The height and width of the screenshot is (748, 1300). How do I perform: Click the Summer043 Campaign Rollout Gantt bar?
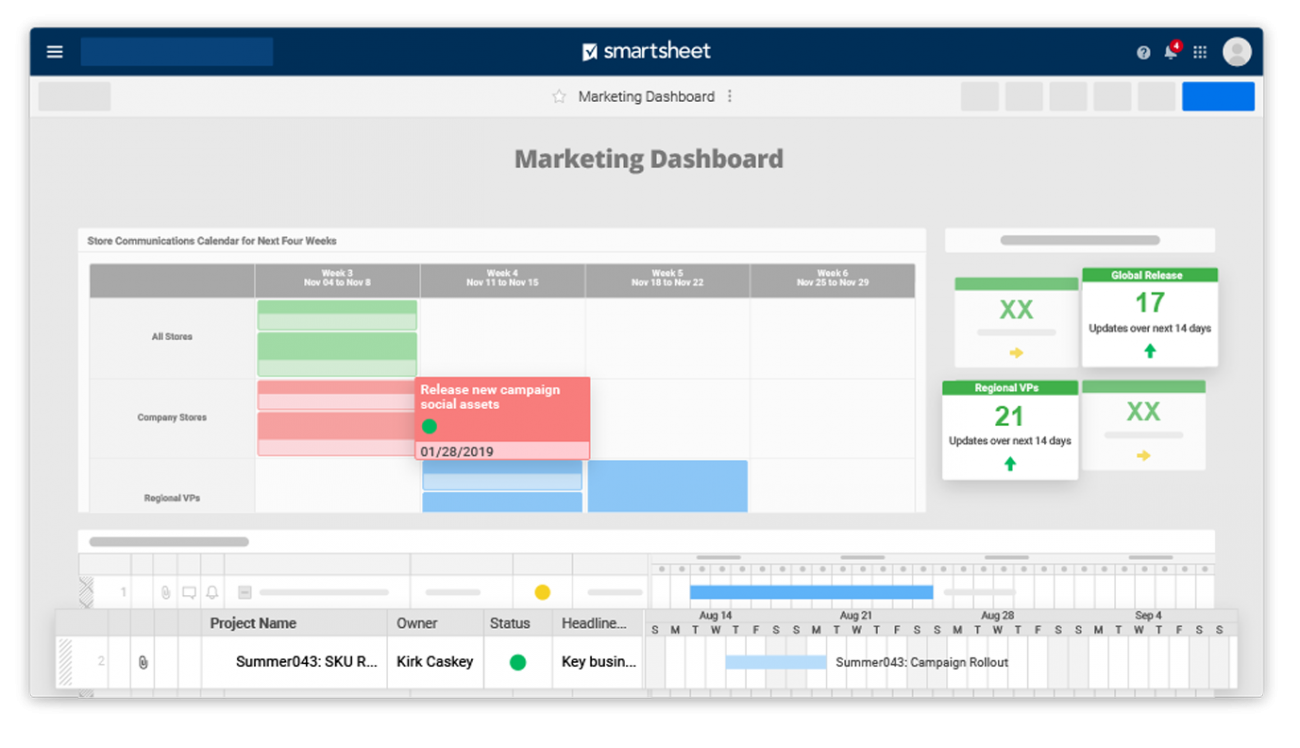[775, 661]
